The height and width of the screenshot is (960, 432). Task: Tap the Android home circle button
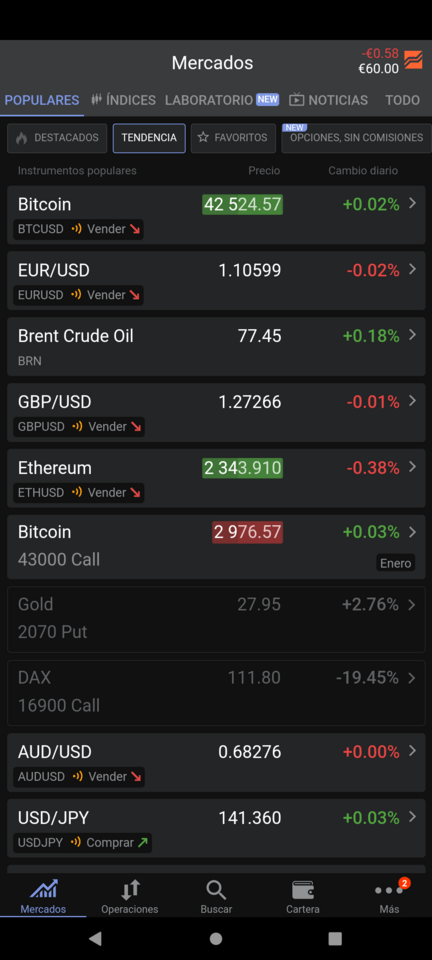click(215, 939)
